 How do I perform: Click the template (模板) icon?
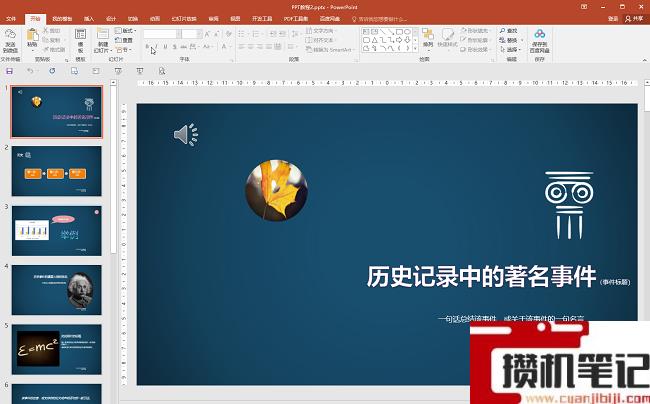click(80, 34)
